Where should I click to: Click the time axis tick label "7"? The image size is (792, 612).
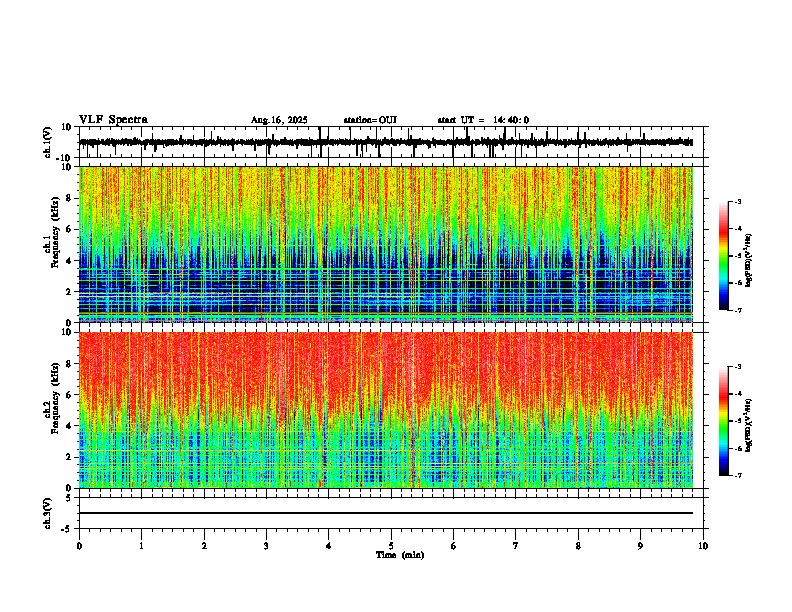pos(516,546)
